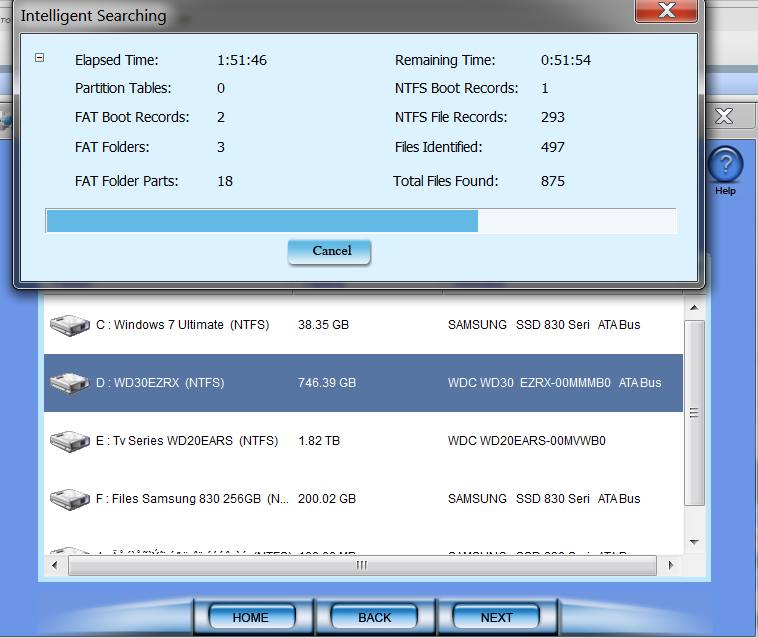Click the NTFS File Records value 293
758x638 pixels.
(x=553, y=117)
